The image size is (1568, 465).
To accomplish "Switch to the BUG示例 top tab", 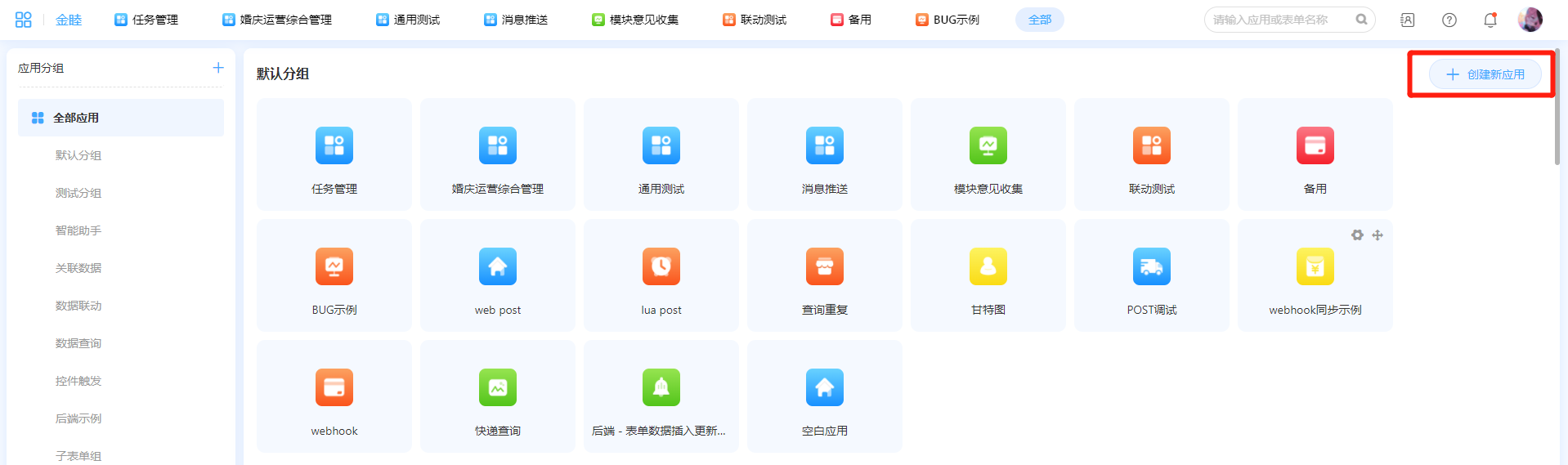I will 948,20.
